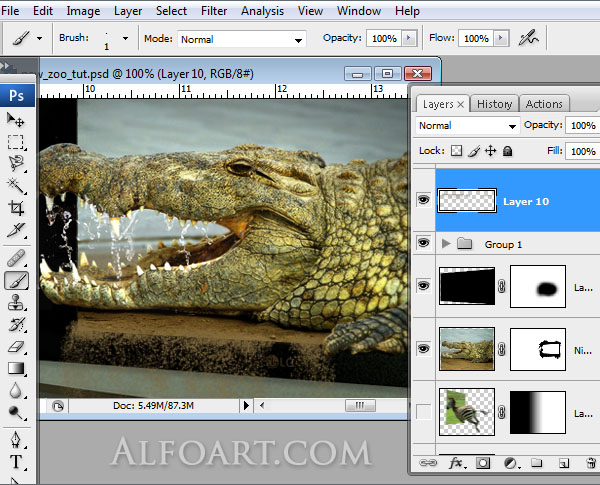Hide Group 1 visibility eye
The height and width of the screenshot is (485, 600).
(424, 243)
